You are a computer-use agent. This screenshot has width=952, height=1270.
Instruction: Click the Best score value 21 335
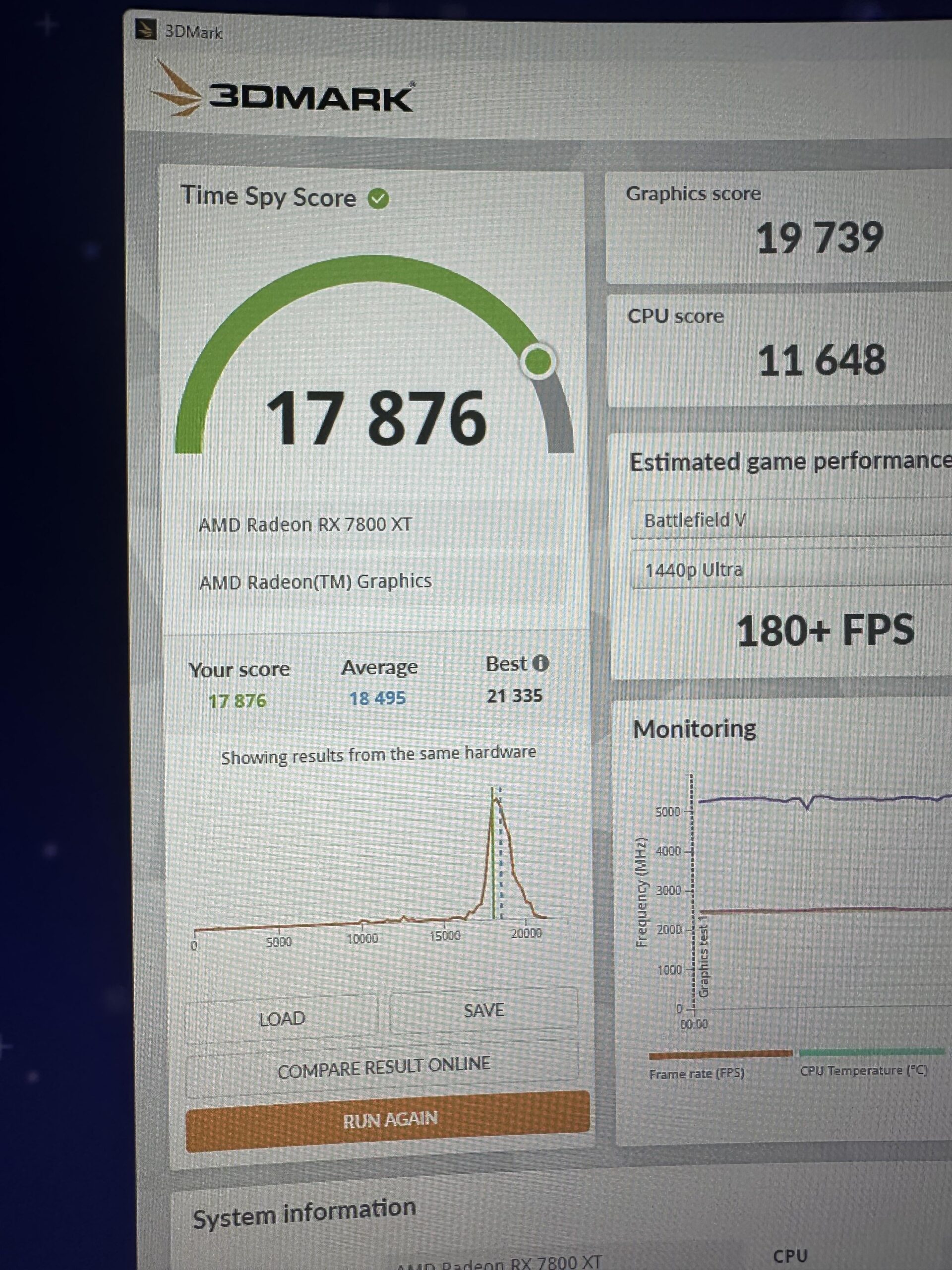pos(514,696)
